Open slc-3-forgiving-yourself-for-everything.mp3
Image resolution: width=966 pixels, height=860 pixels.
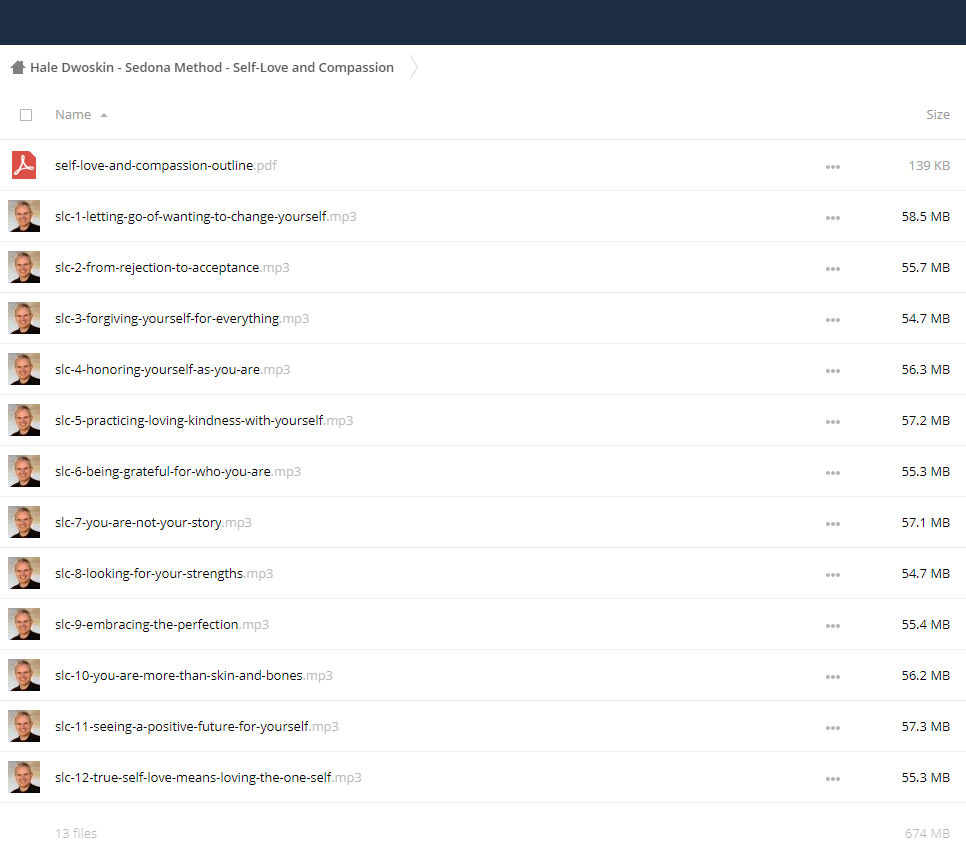182,319
